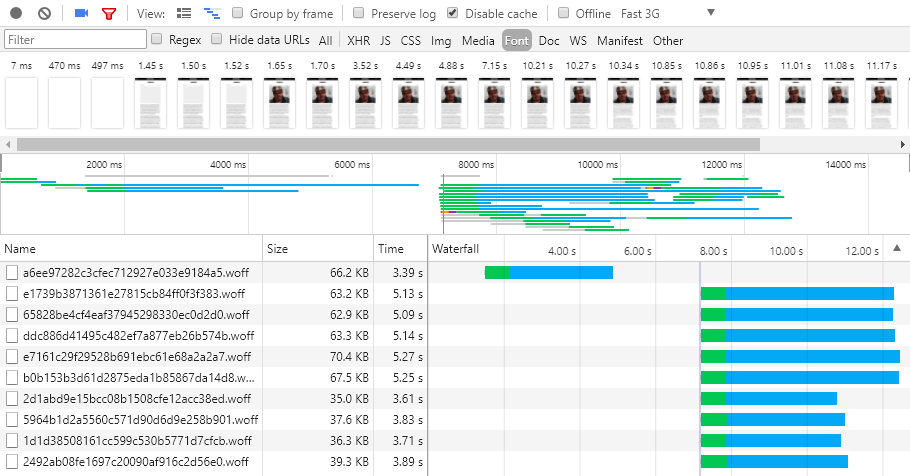Viewport: 910px width, 476px height.
Task: Stop recording network log
Action: tap(16, 13)
